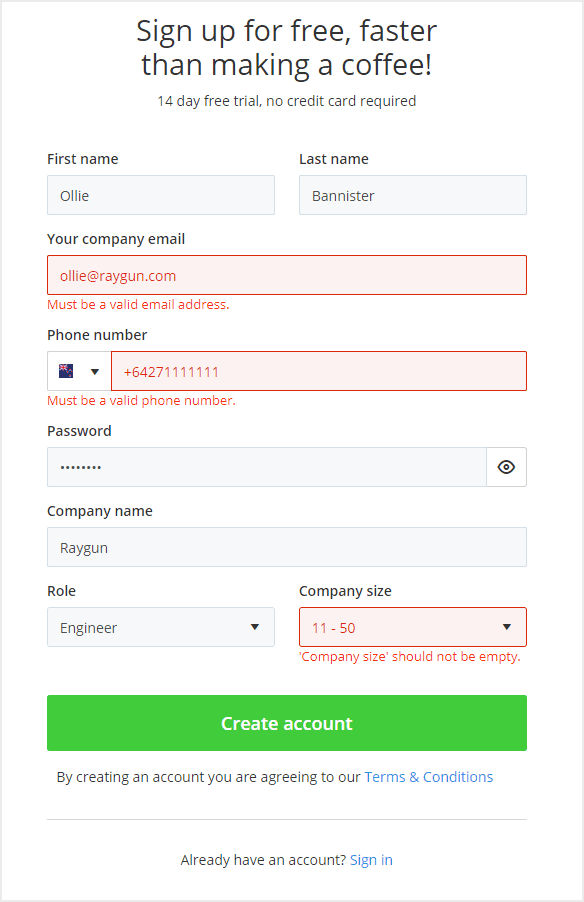Focus the phone number input field
The height and width of the screenshot is (902, 584).
pos(320,371)
